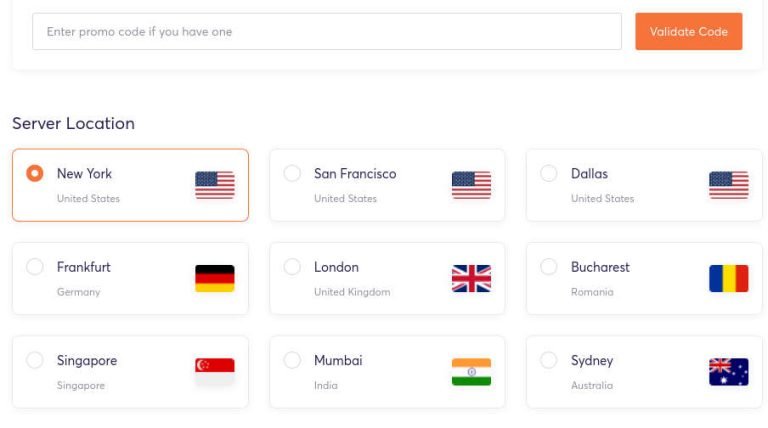Click the UK flag icon for London
This screenshot has width=768, height=428.
click(471, 278)
